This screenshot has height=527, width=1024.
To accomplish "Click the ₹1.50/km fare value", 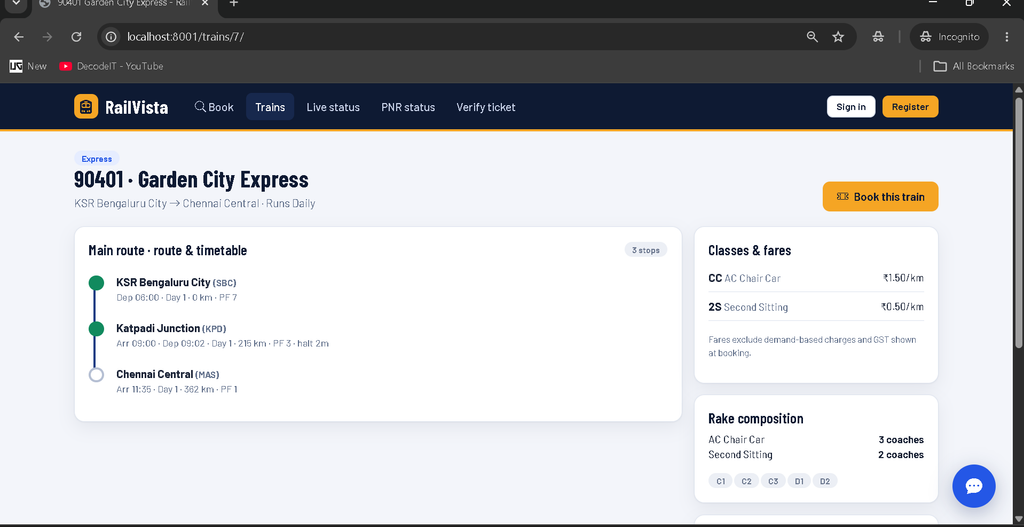I will (903, 278).
